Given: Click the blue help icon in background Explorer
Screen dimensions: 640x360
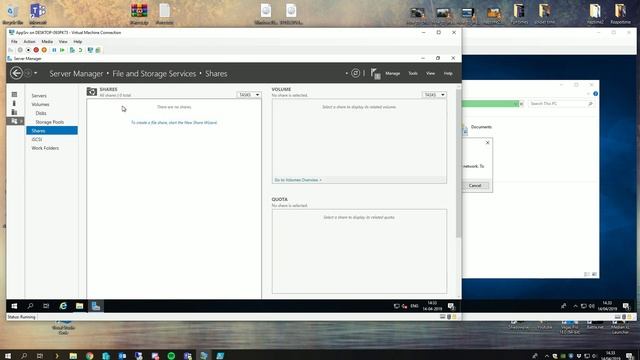Looking at the screenshot, I should [x=596, y=94].
